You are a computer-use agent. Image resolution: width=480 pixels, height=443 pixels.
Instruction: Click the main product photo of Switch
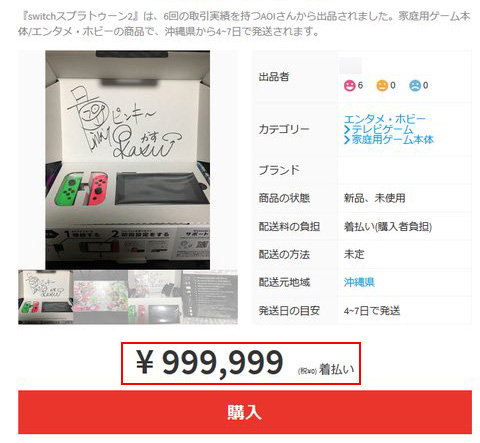click(128, 160)
